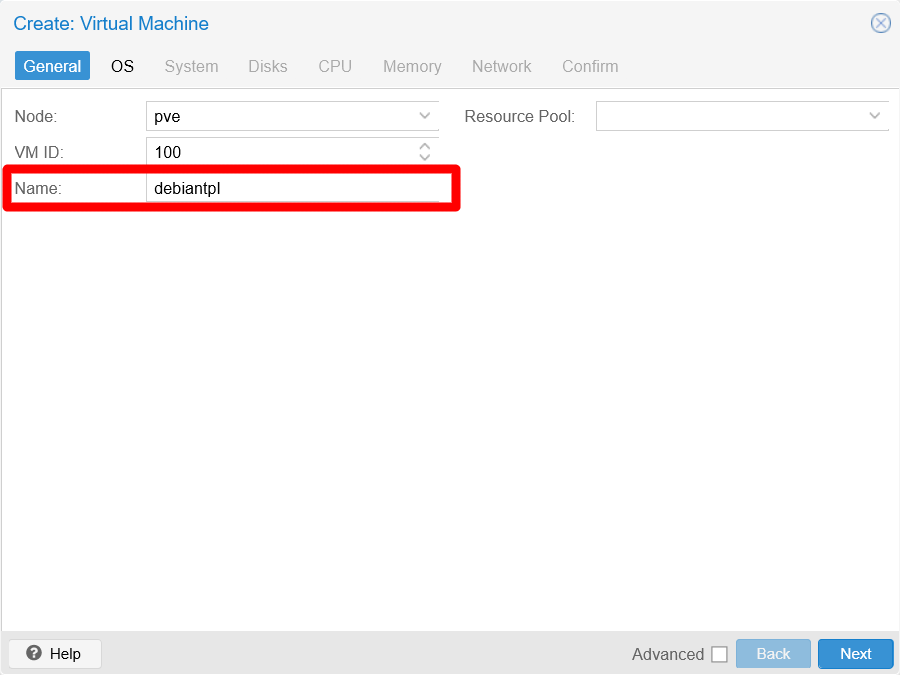Enable the Advanced checkbox

click(x=720, y=653)
